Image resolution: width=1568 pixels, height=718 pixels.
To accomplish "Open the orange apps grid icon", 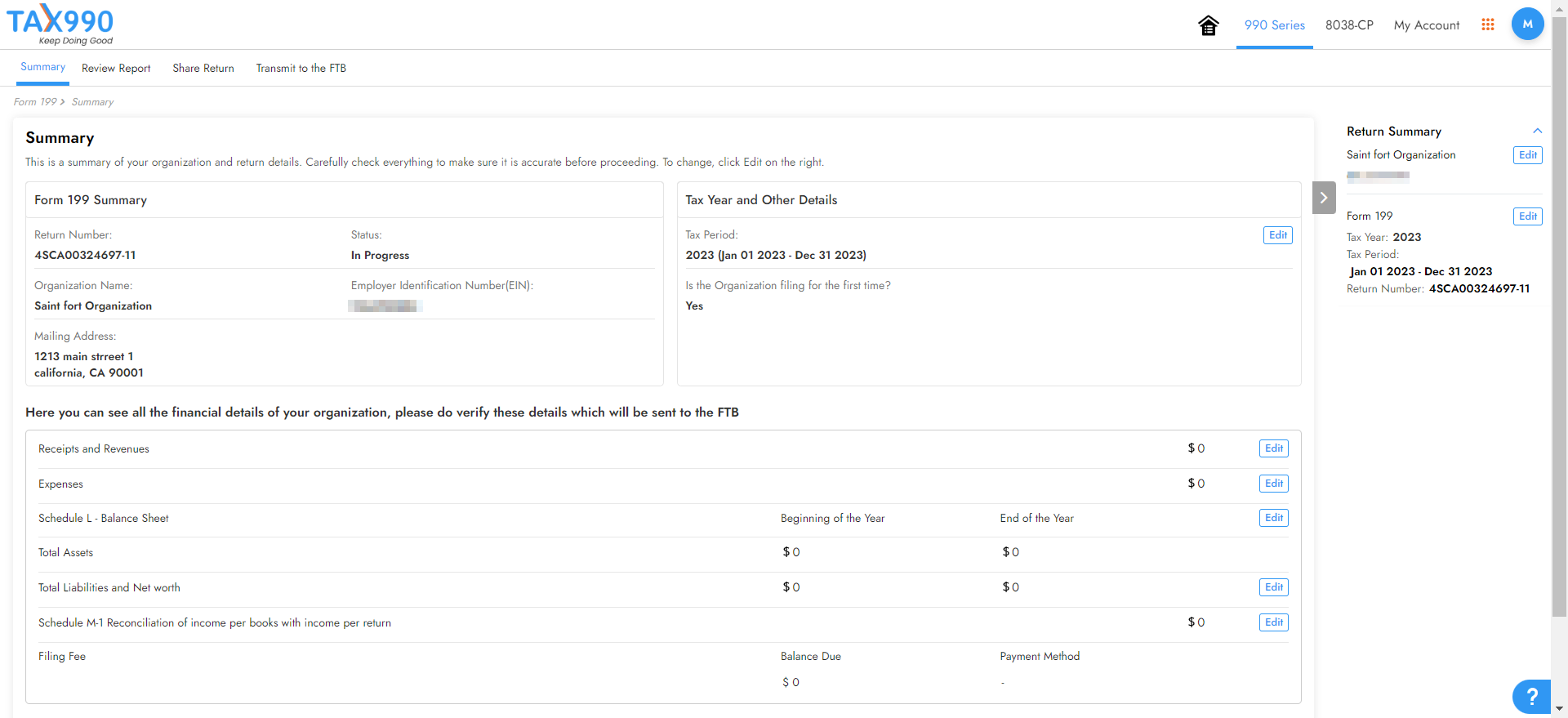I will click(1488, 25).
